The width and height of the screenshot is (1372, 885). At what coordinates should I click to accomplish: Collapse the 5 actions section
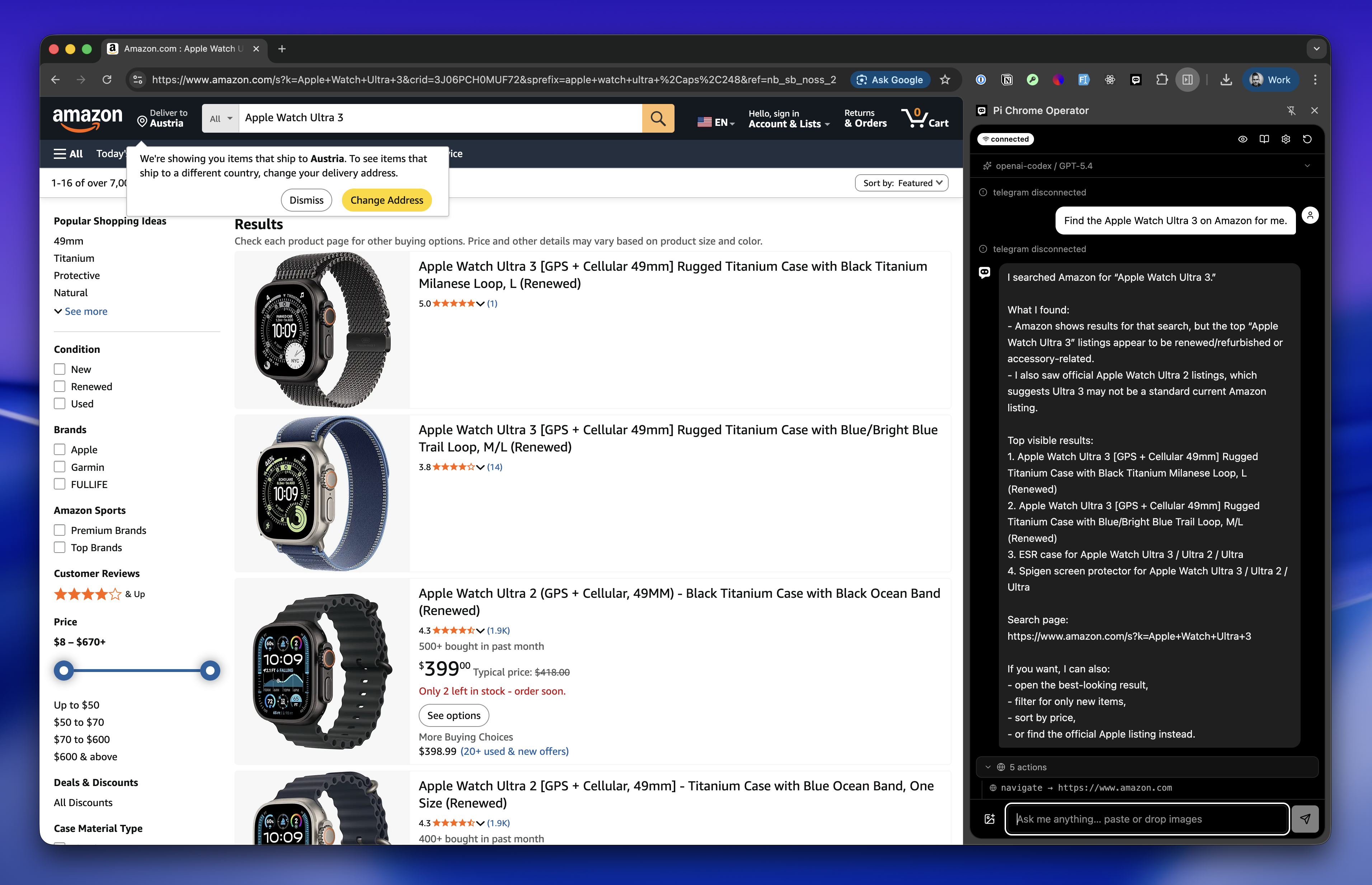(x=1147, y=767)
